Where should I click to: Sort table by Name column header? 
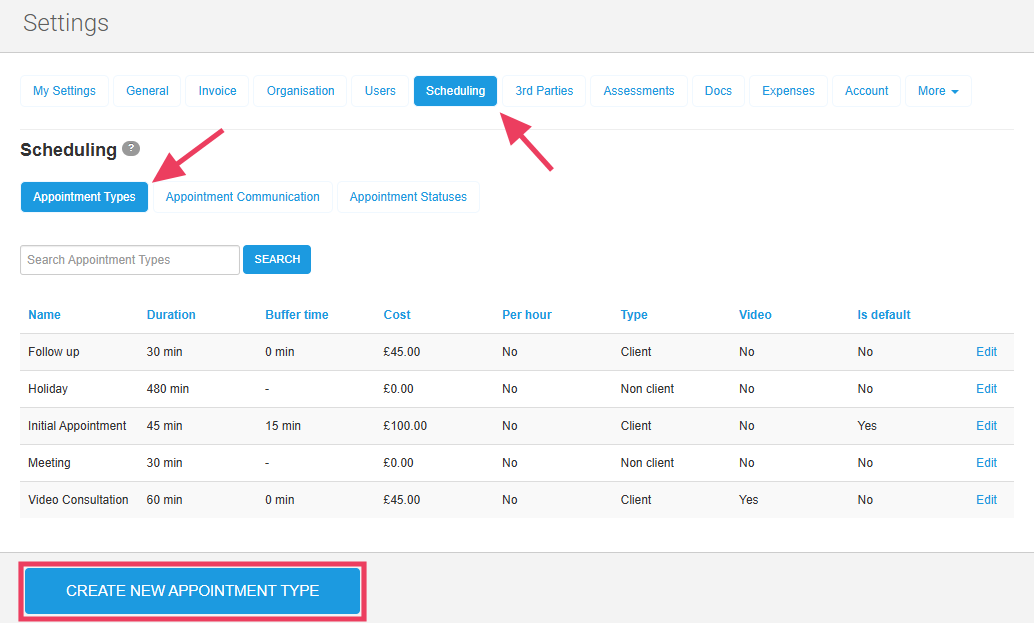[x=44, y=315]
